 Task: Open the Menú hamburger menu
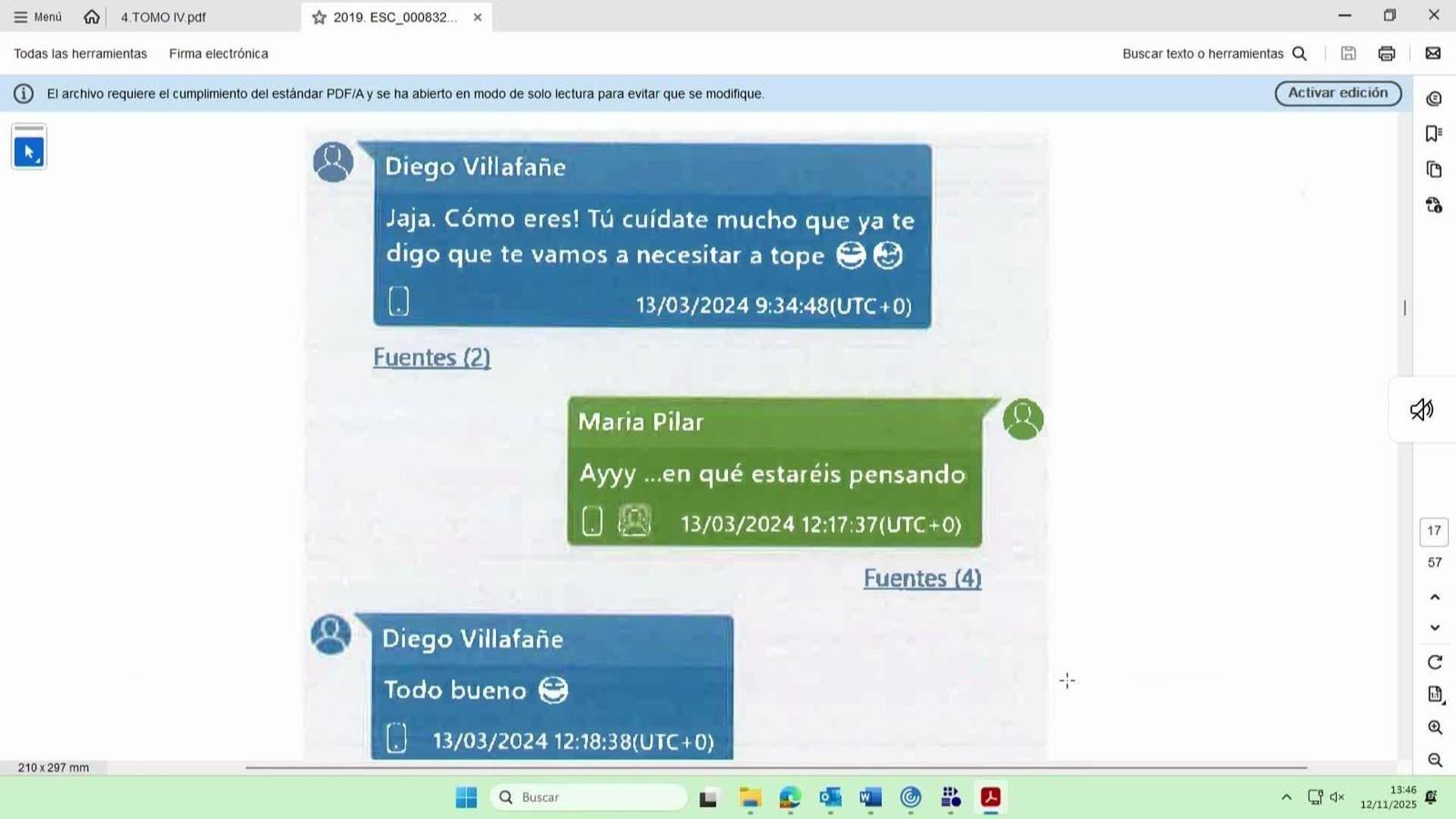tap(38, 17)
